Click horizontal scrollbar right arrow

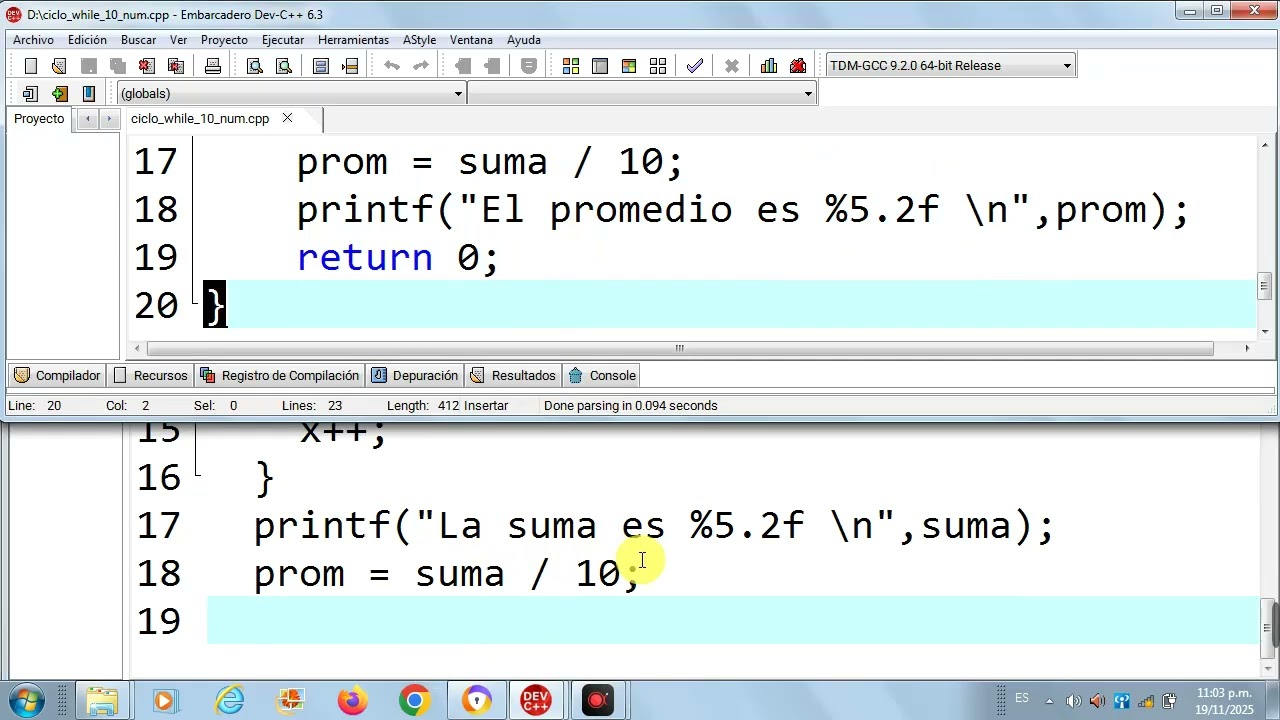tap(1247, 349)
